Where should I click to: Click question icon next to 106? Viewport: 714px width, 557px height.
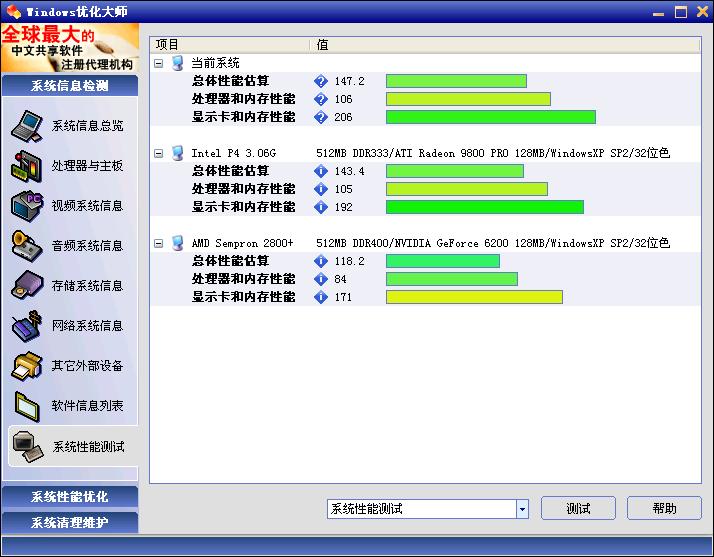[x=321, y=99]
